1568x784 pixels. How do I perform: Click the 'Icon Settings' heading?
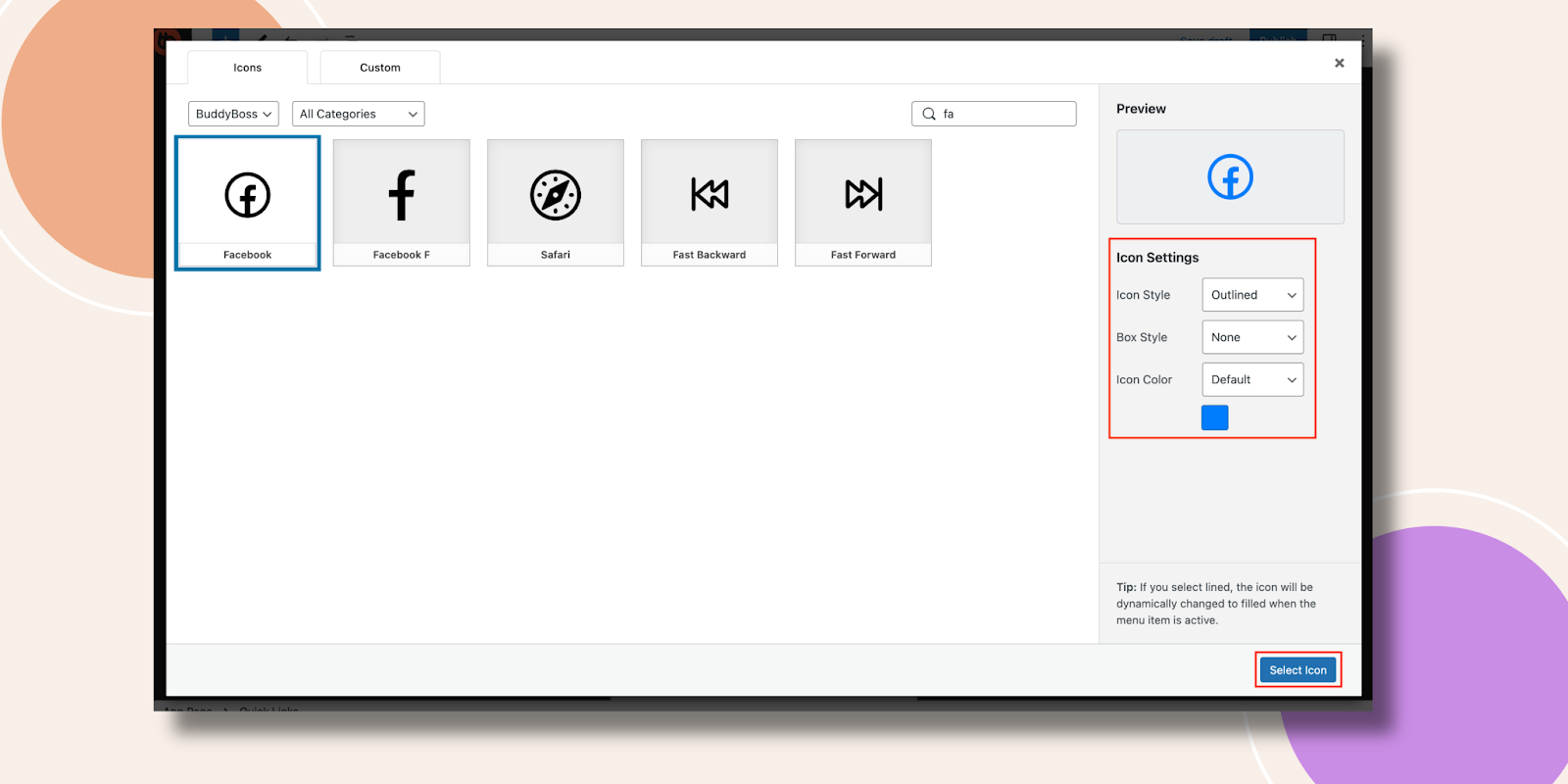pos(1157,258)
